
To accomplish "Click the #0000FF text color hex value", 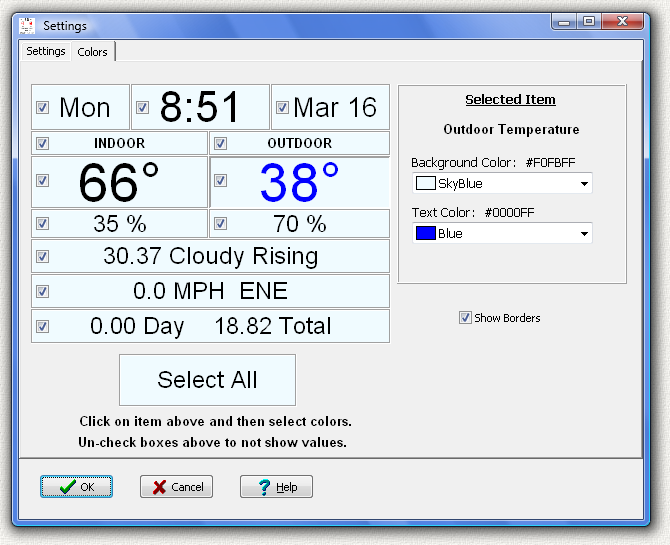I will (x=509, y=212).
